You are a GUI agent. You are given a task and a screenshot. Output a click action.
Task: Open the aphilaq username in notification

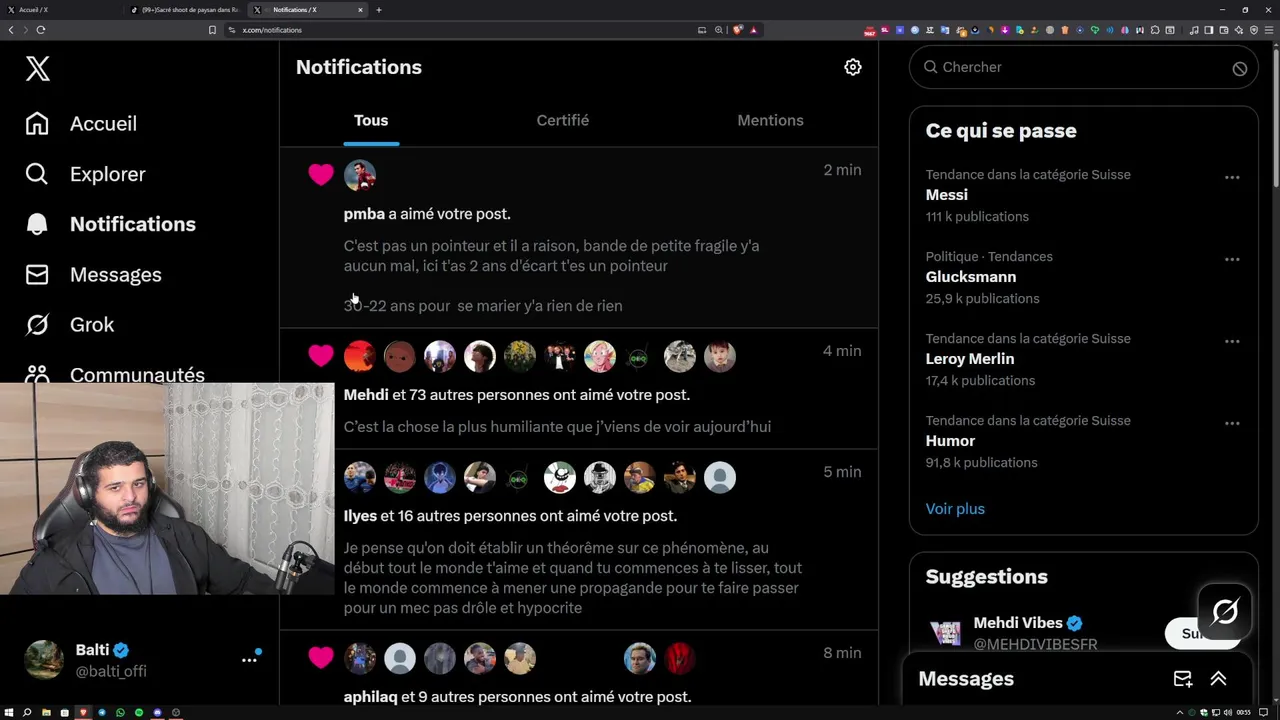coord(370,697)
